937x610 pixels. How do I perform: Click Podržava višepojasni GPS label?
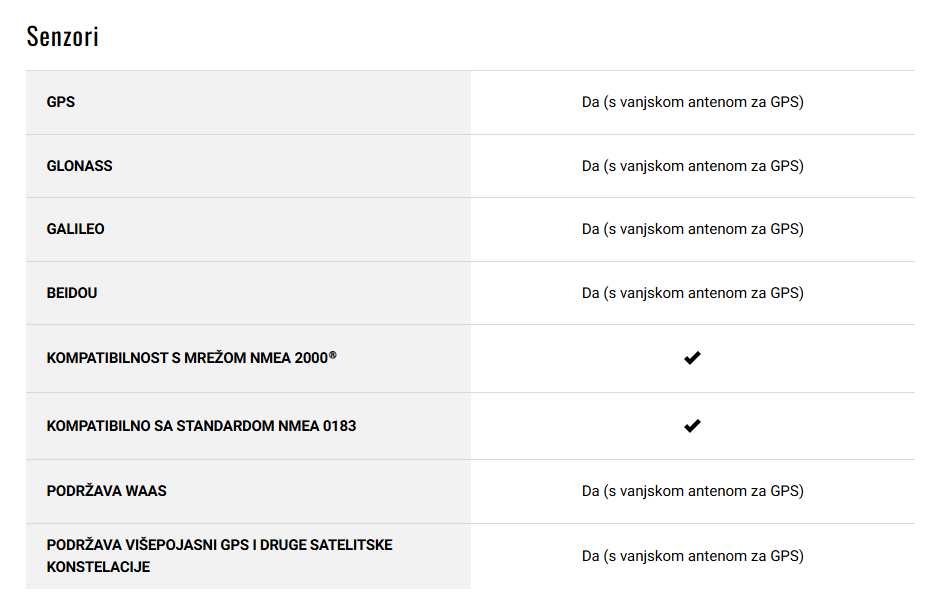(219, 556)
